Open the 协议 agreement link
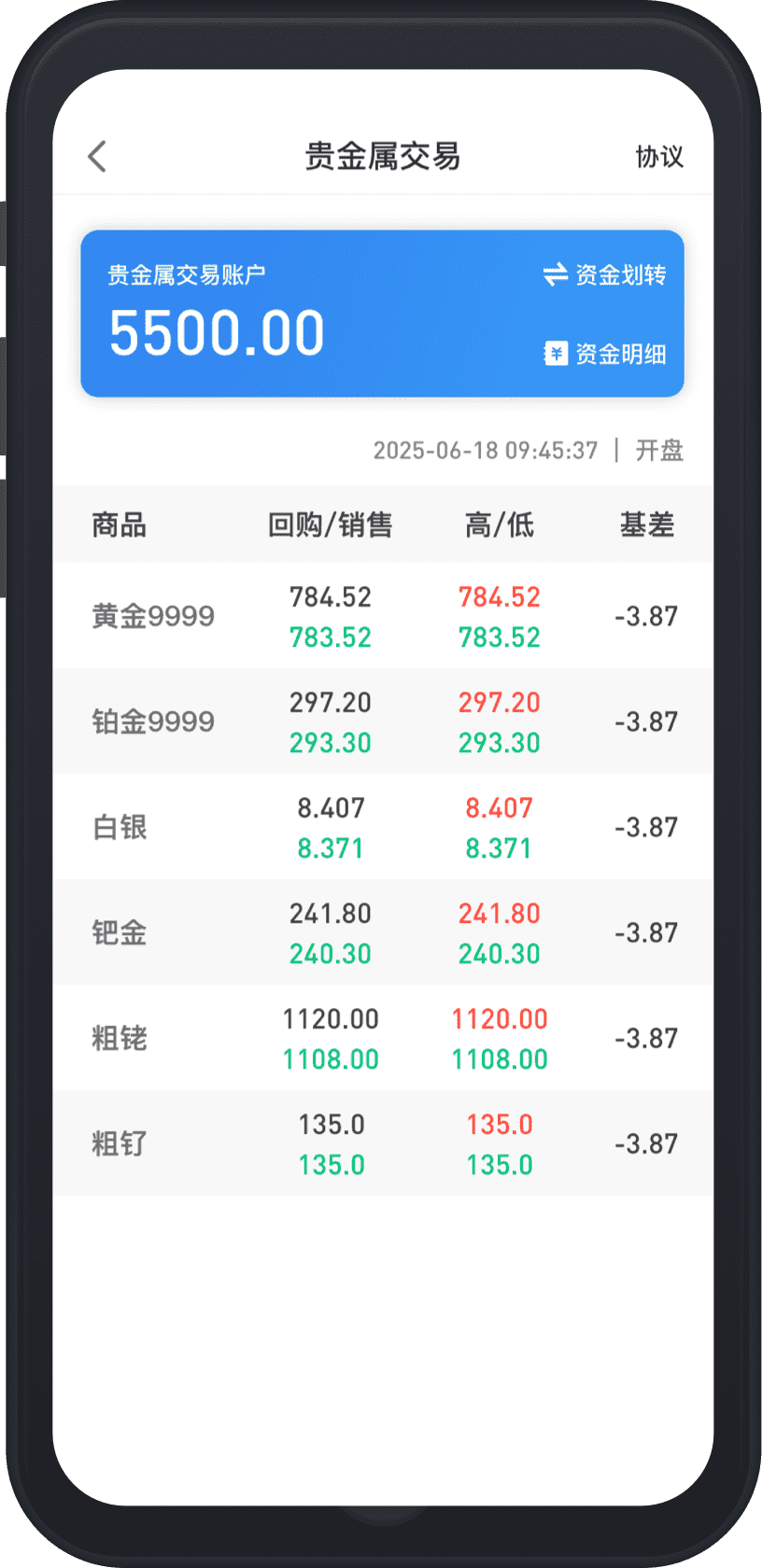Viewport: 762px width, 1568px height. 659,157
